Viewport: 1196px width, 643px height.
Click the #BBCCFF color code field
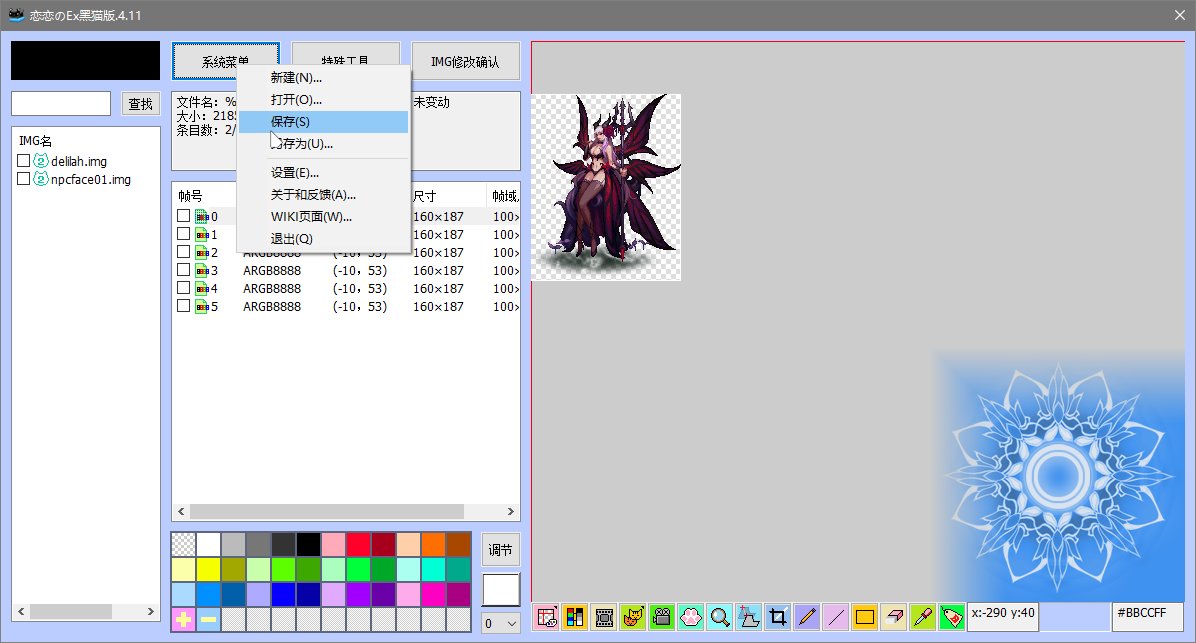tap(1147, 617)
